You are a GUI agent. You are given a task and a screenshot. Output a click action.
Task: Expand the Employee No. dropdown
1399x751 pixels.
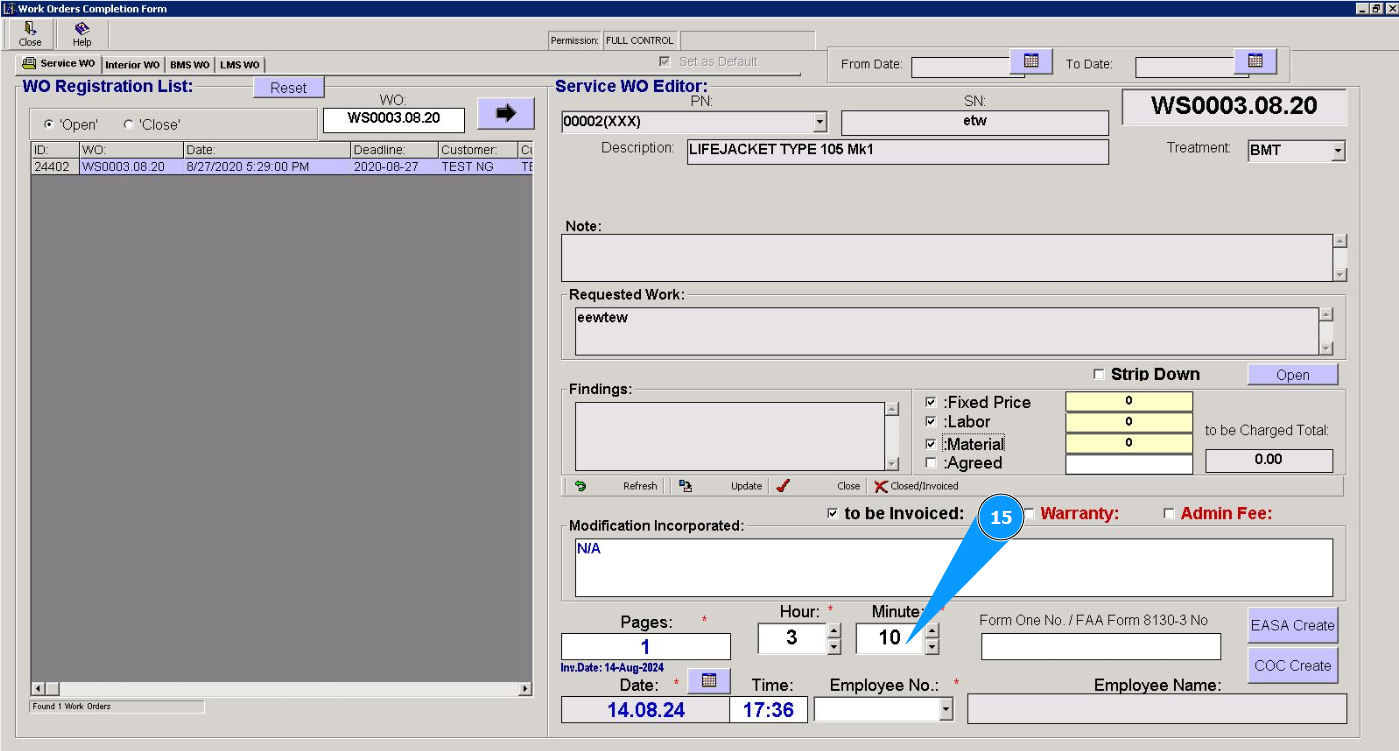tap(947, 709)
